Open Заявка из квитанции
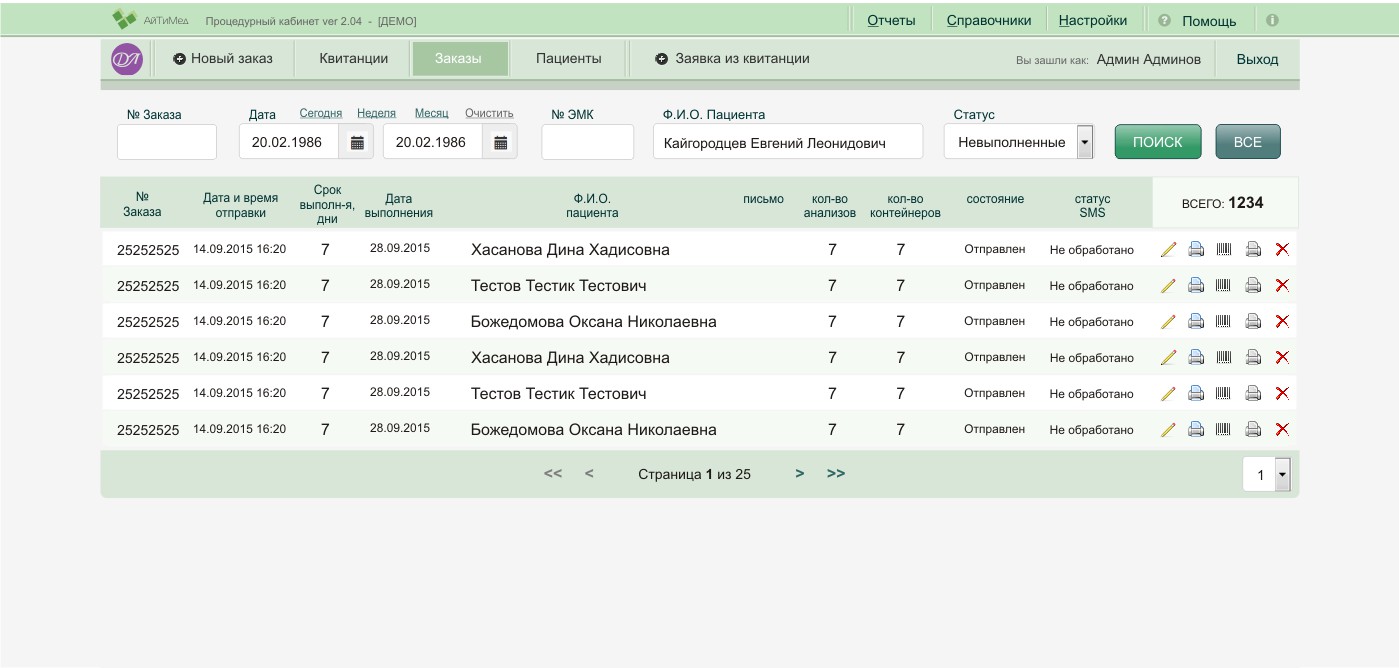This screenshot has height=668, width=1399. click(733, 59)
